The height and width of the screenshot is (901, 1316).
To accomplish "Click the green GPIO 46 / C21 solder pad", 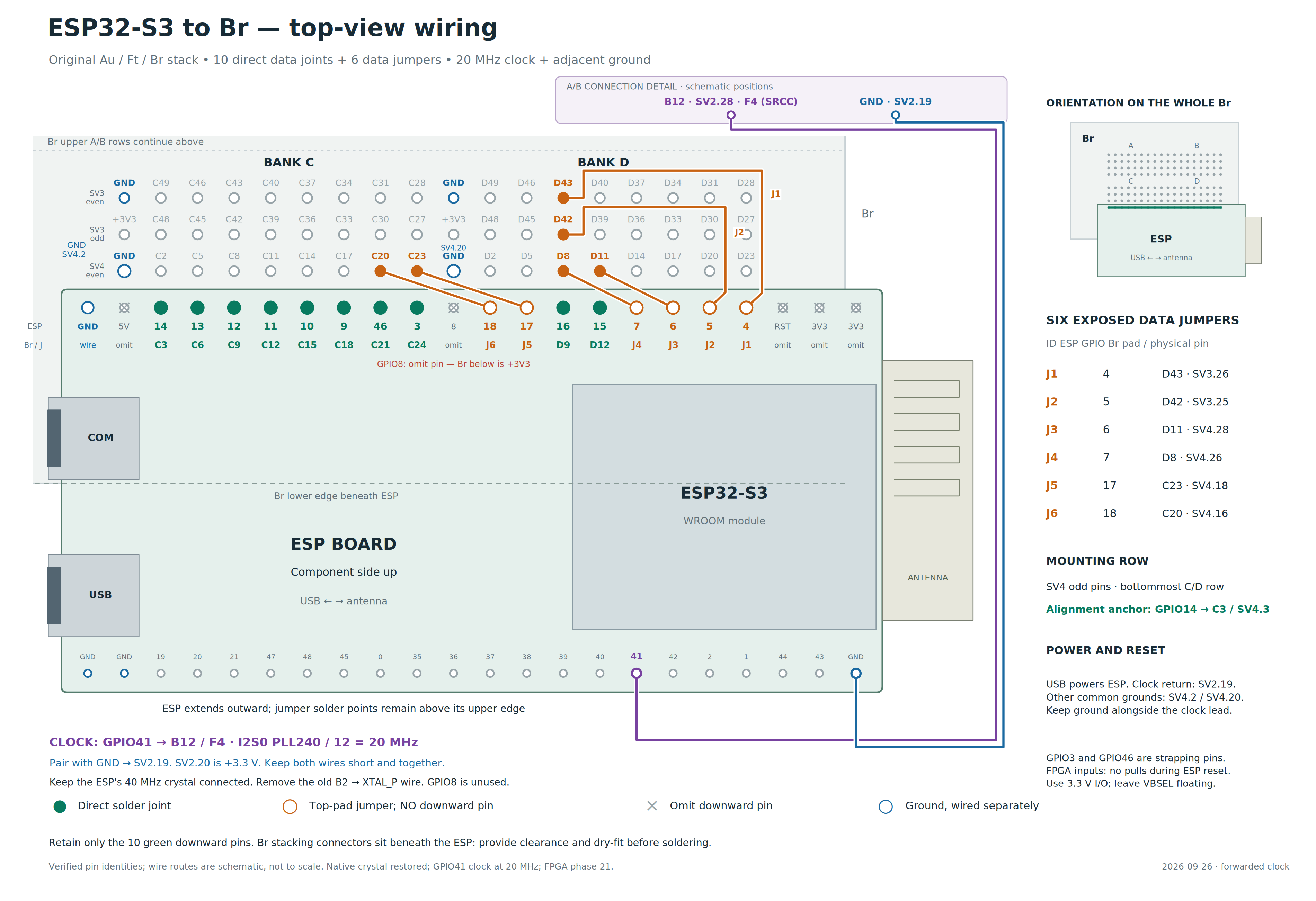I will (381, 308).
